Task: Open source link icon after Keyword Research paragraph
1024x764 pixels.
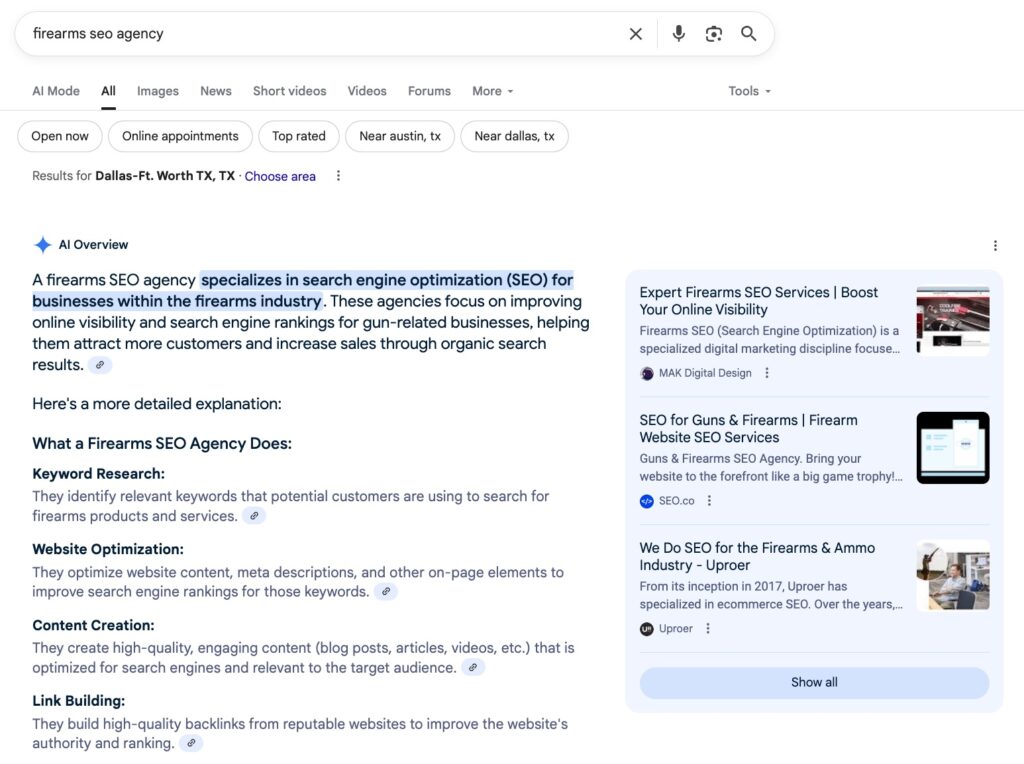Action: 254,516
